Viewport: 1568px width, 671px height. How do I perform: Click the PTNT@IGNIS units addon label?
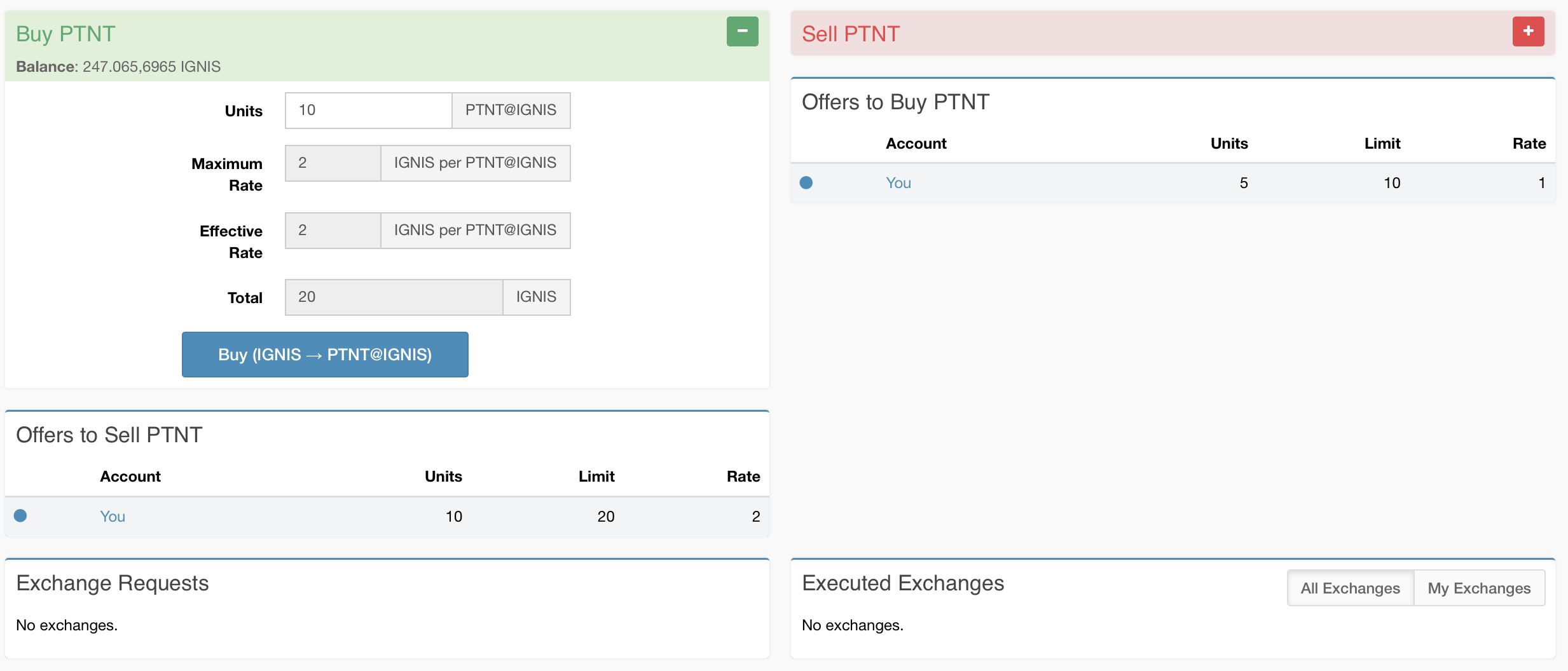pos(511,111)
